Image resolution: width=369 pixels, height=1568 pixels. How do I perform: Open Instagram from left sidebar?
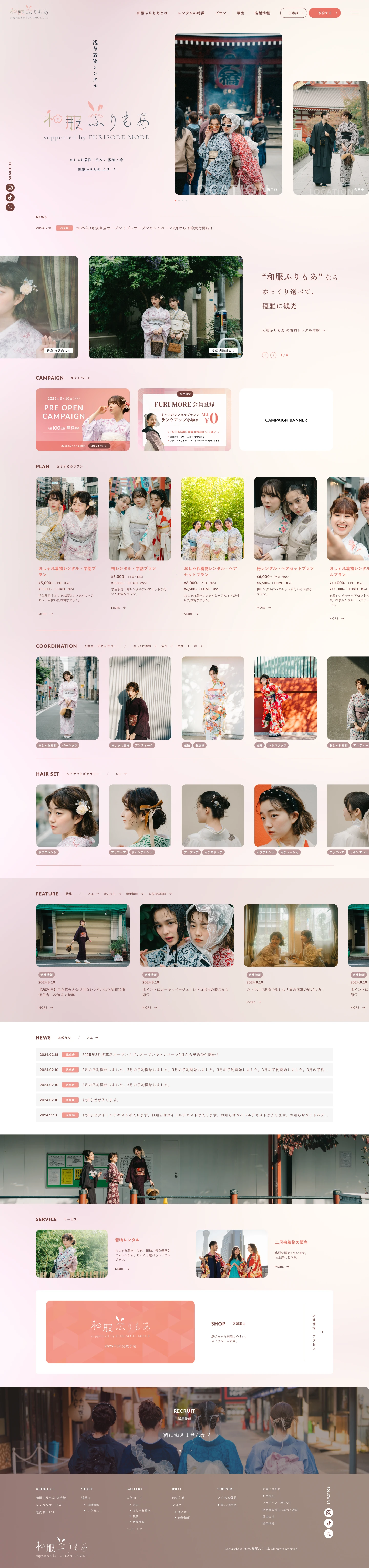pyautogui.click(x=10, y=188)
